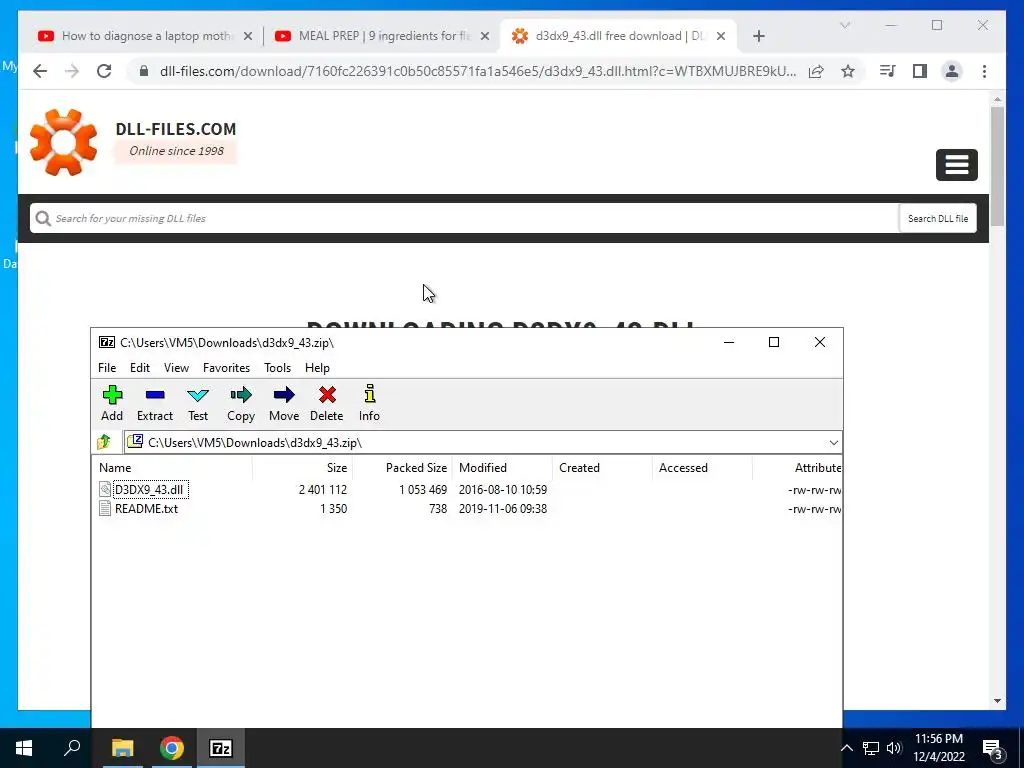Open the DLL-FILES.COM hamburger menu

[956, 165]
